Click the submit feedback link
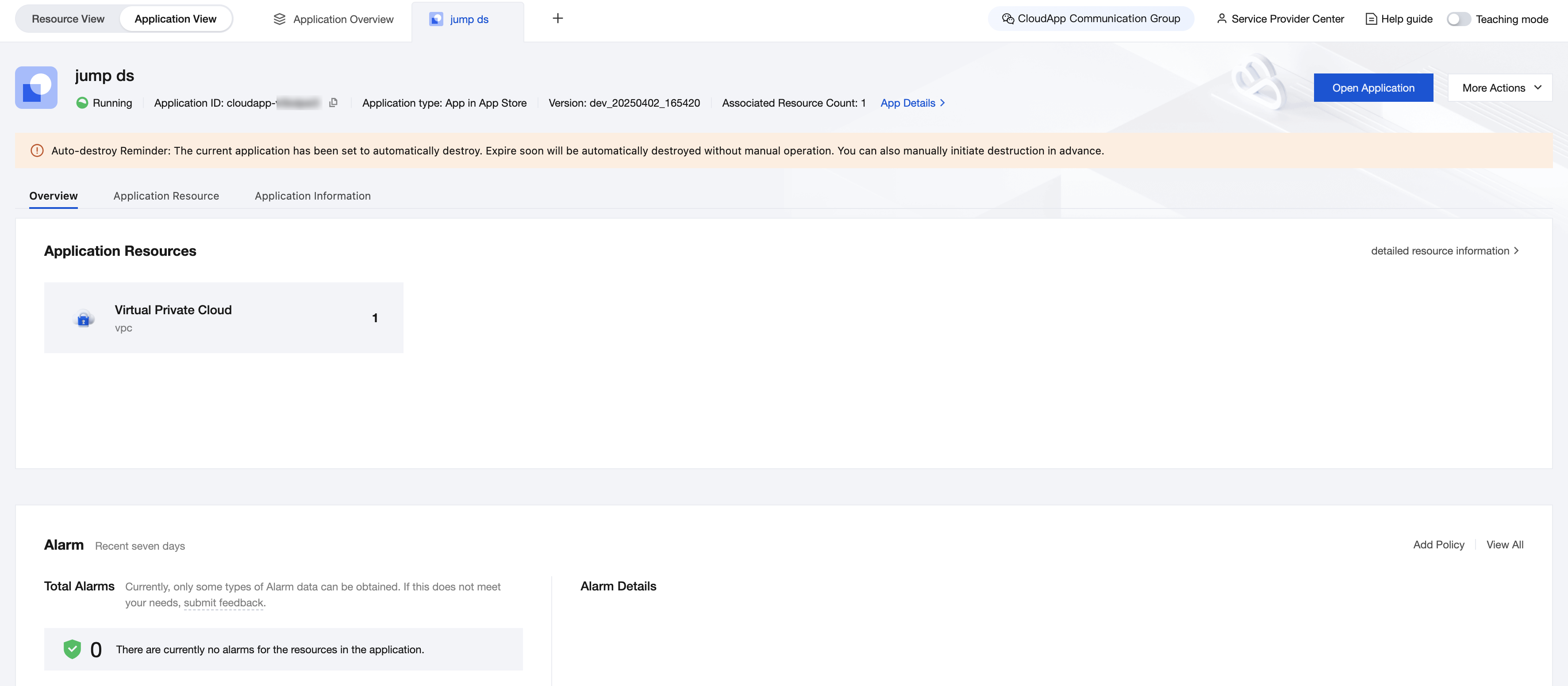Screen dimensions: 1568x686 coord(223,603)
